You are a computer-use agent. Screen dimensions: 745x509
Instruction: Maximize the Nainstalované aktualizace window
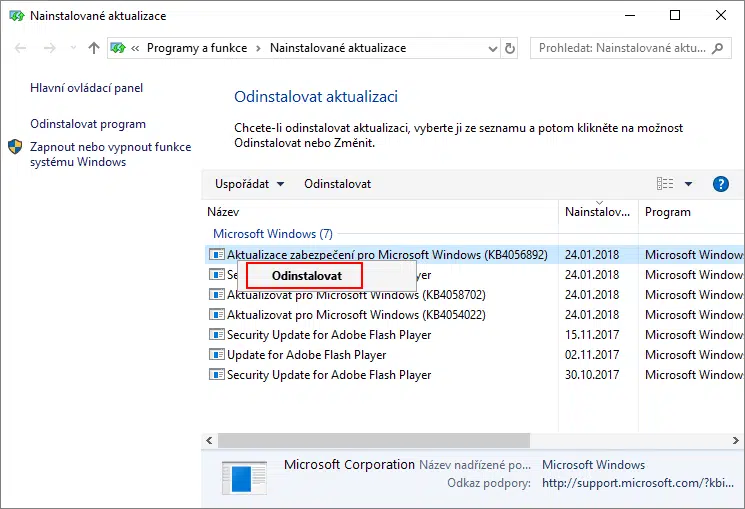[675, 15]
